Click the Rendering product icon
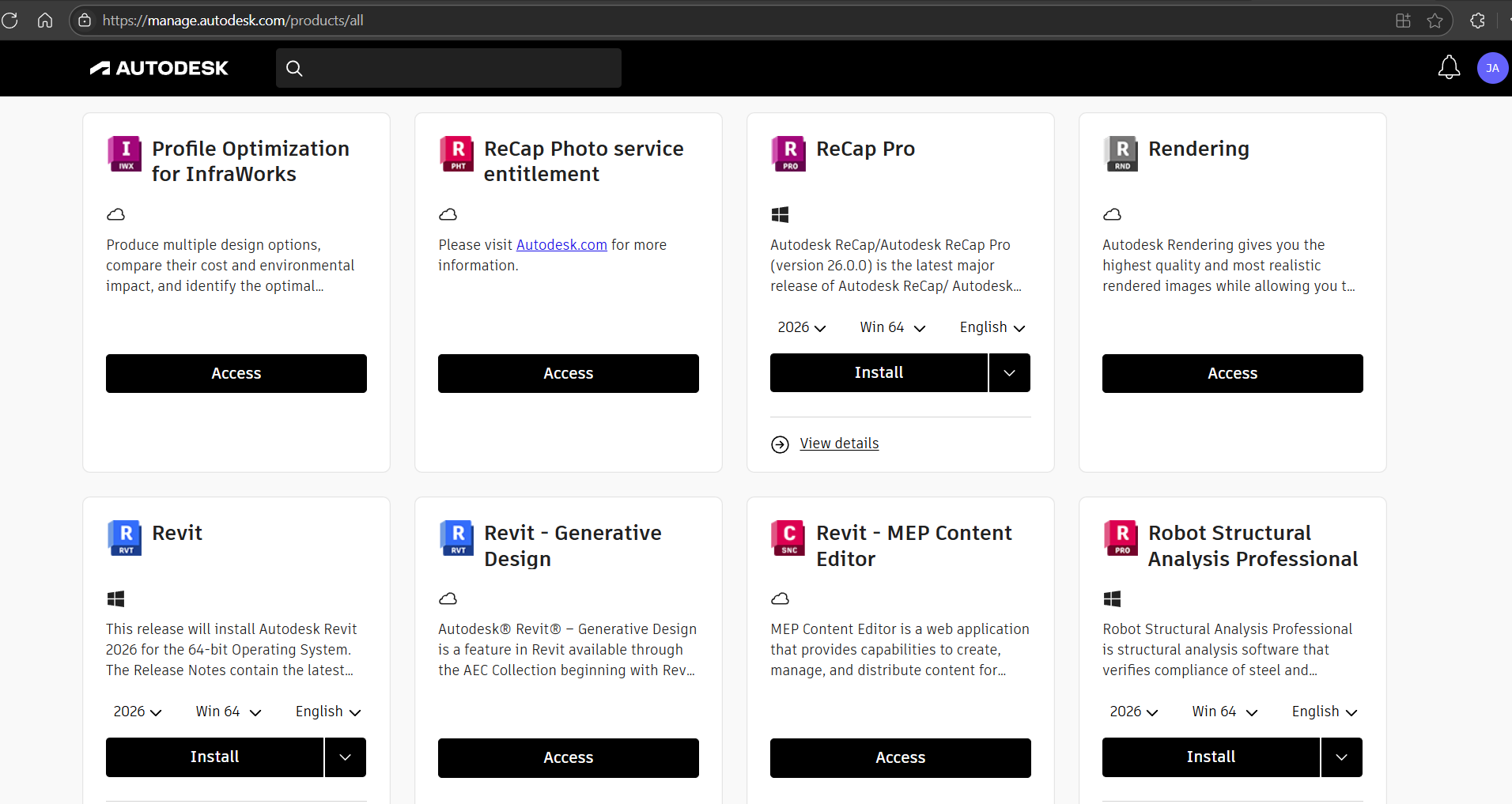The image size is (1512, 804). [x=1121, y=153]
